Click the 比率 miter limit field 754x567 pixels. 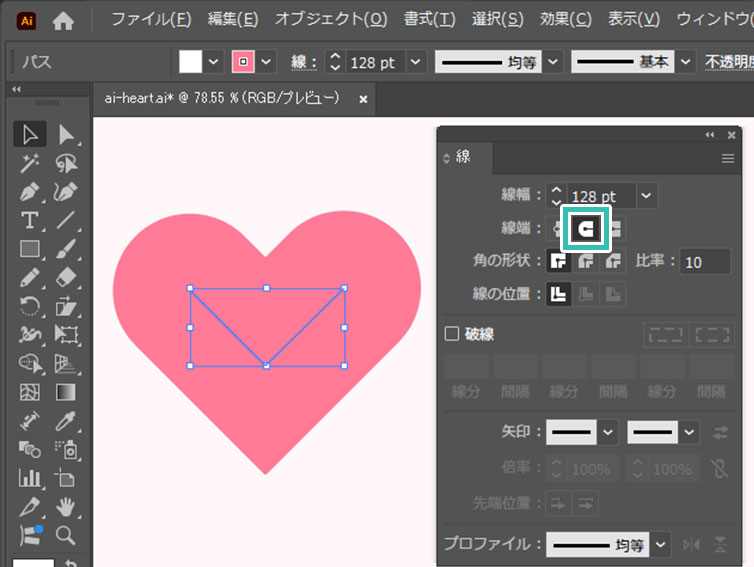pos(706,262)
